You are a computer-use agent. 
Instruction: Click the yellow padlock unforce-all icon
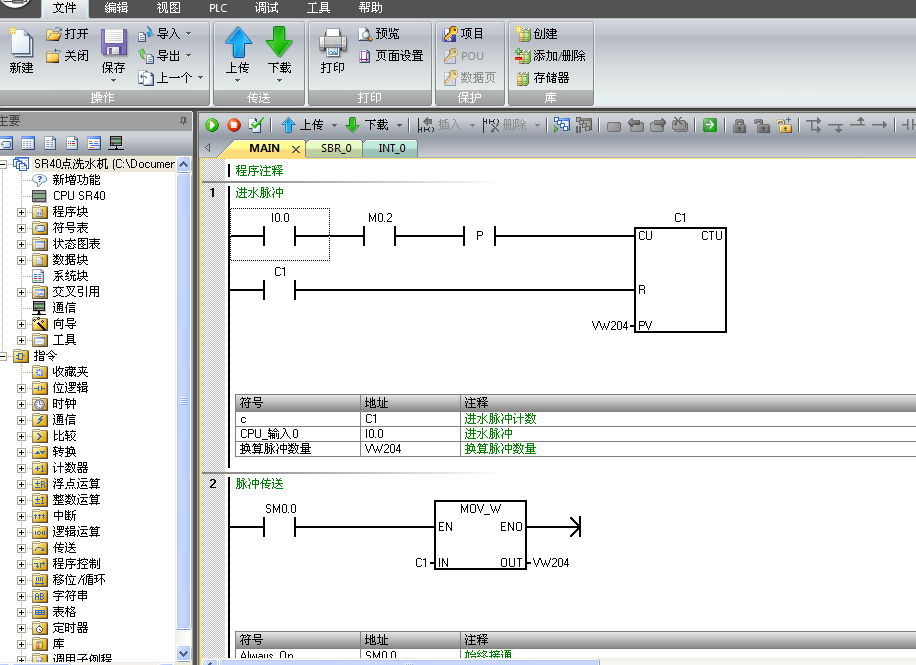pyautogui.click(x=784, y=125)
